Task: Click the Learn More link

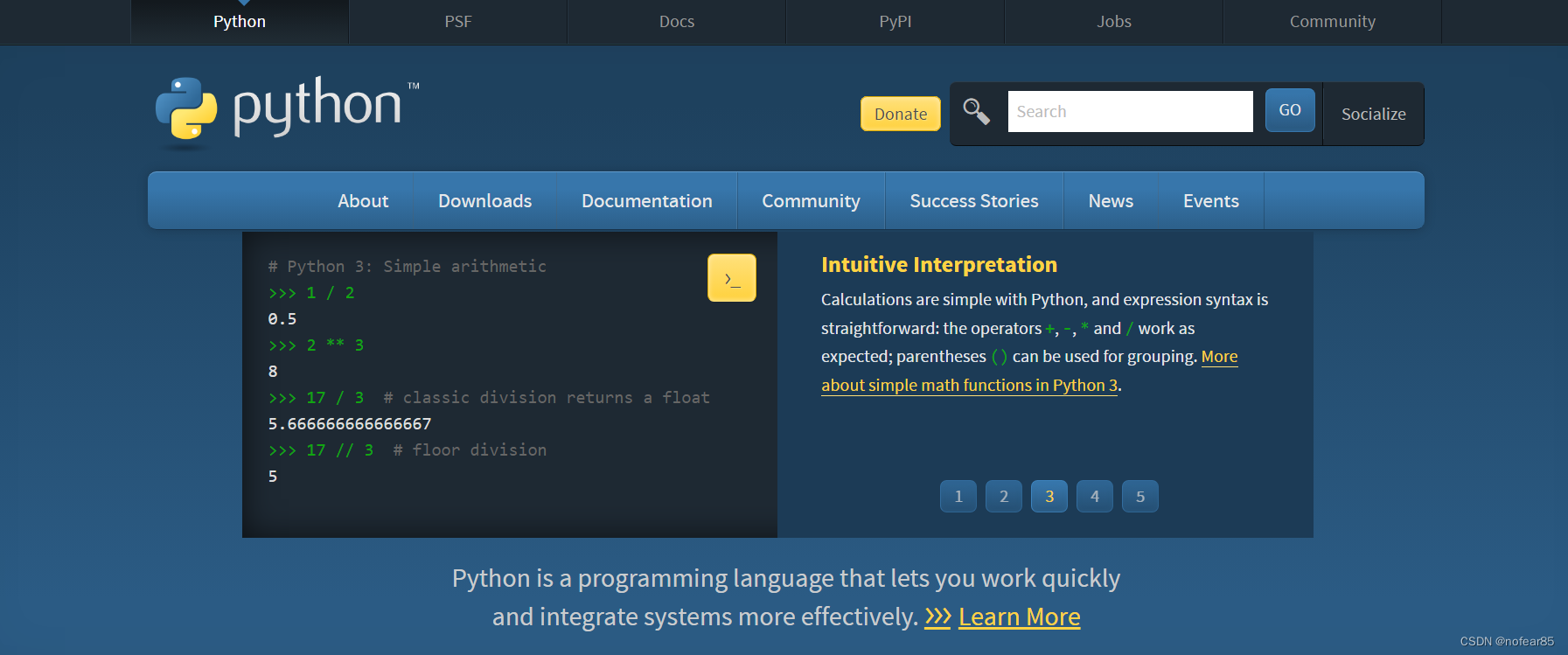Action: pos(1020,617)
